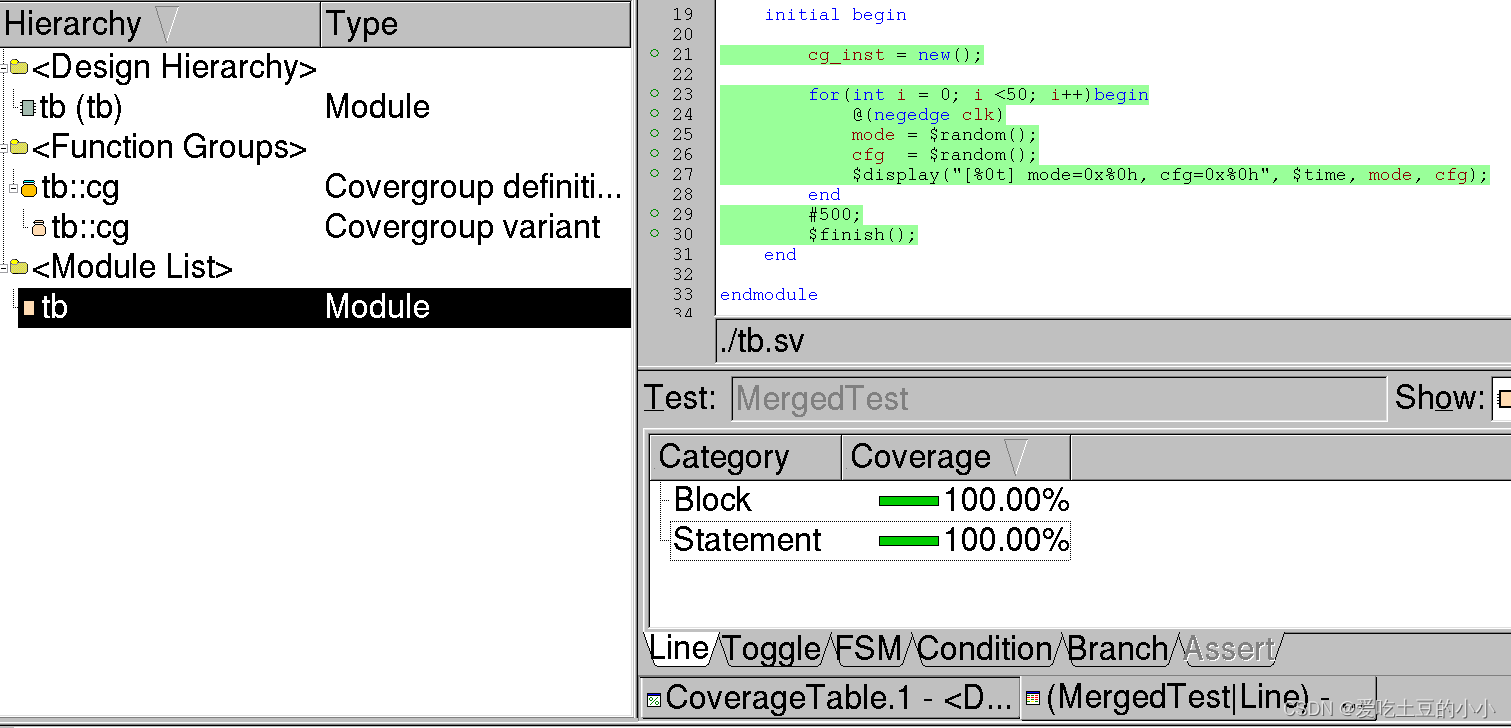This screenshot has height=728, width=1511.
Task: Select the Statement category row
Action: 870,540
